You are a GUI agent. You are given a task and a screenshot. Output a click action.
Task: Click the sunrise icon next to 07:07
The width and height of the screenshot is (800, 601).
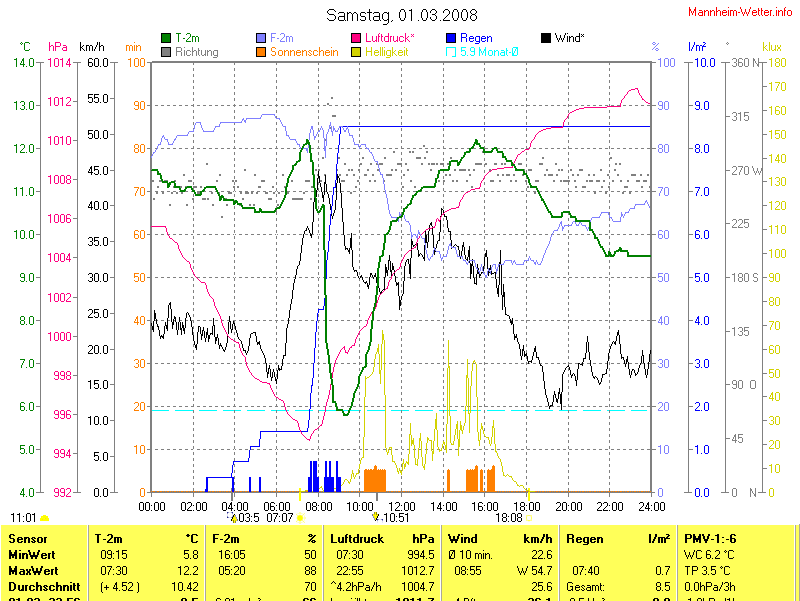click(x=300, y=518)
